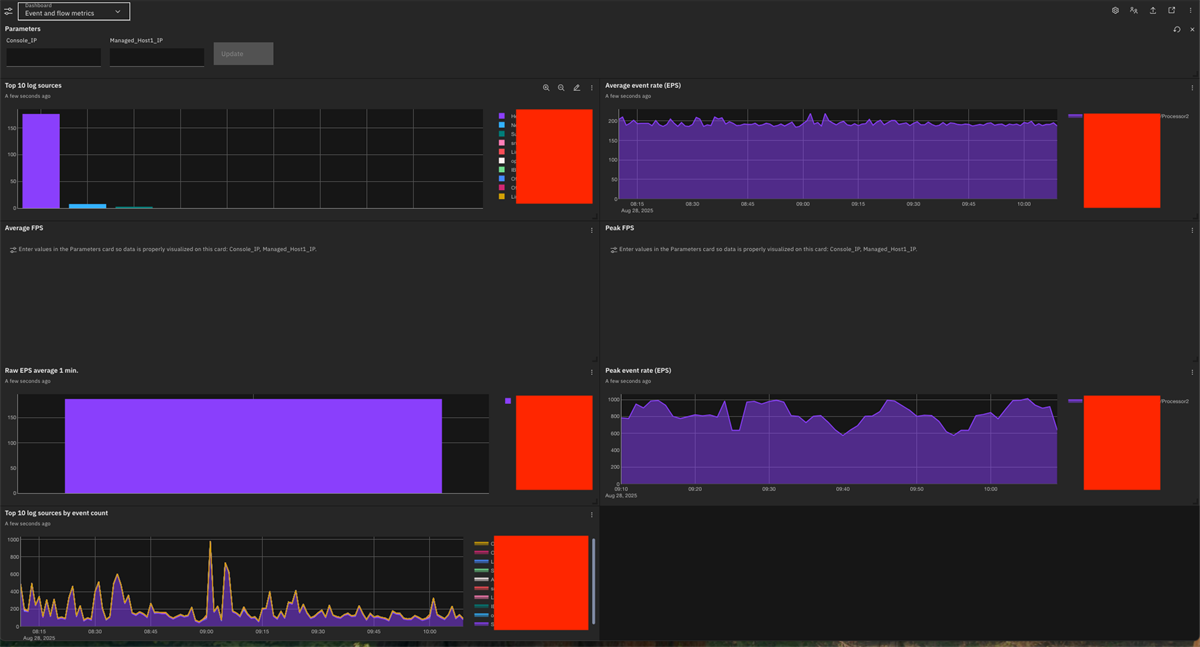
Task: Click the Top 10 log sources by event count title
Action: (x=56, y=513)
